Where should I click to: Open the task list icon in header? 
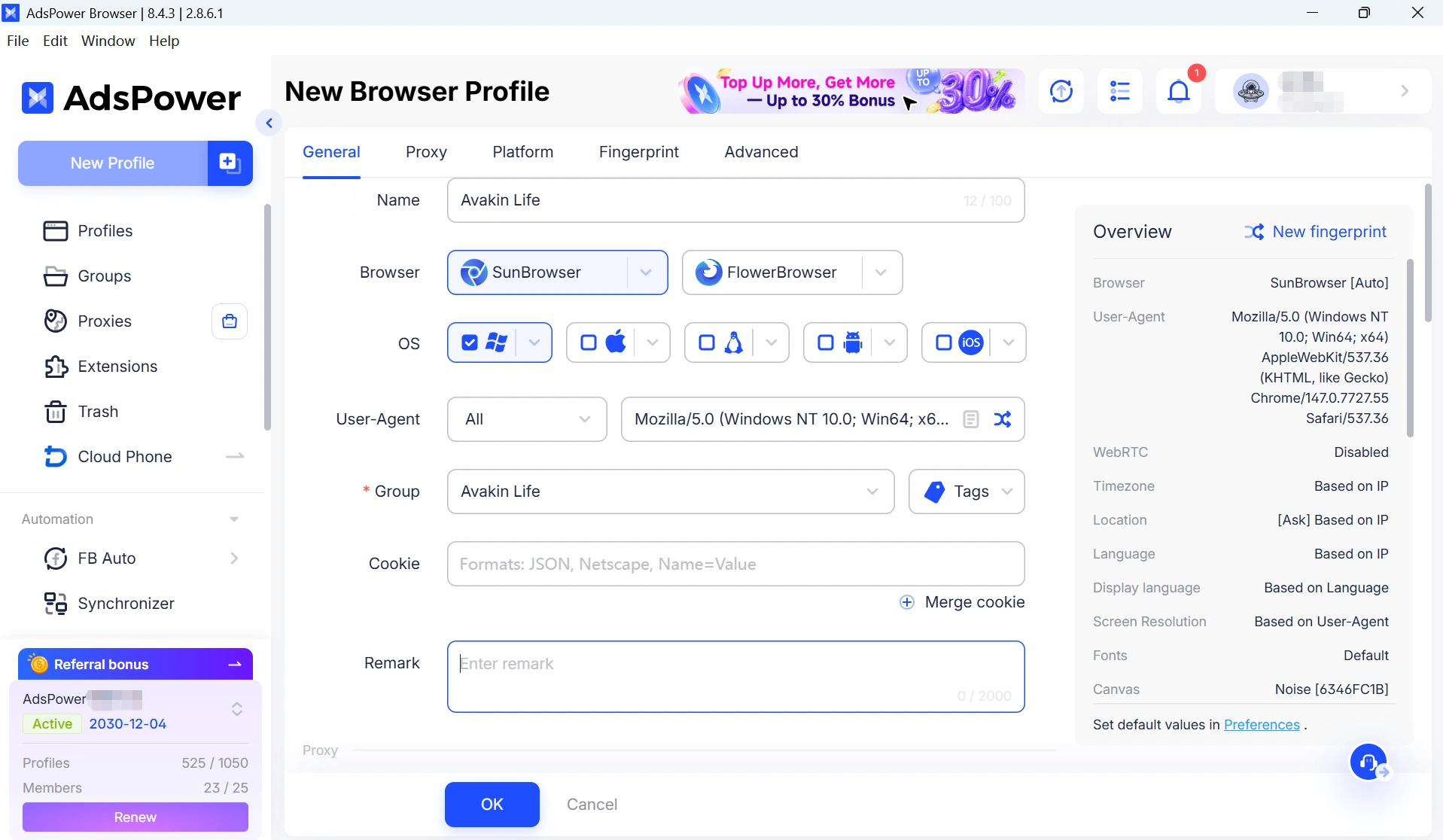click(1120, 91)
